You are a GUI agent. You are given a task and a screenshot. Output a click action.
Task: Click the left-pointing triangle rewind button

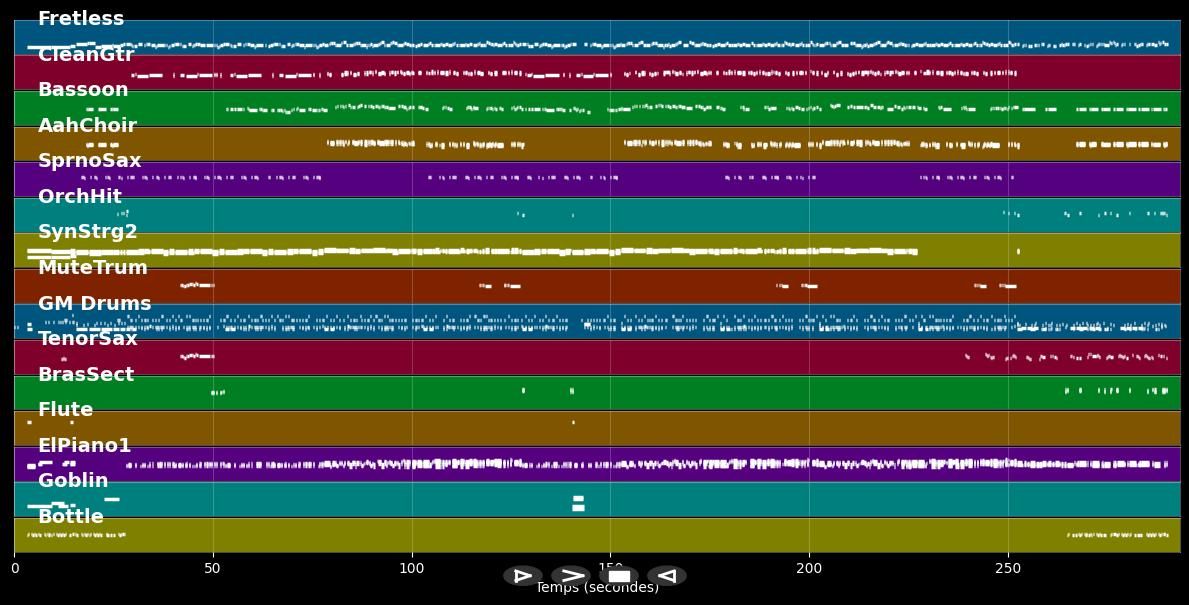666,576
